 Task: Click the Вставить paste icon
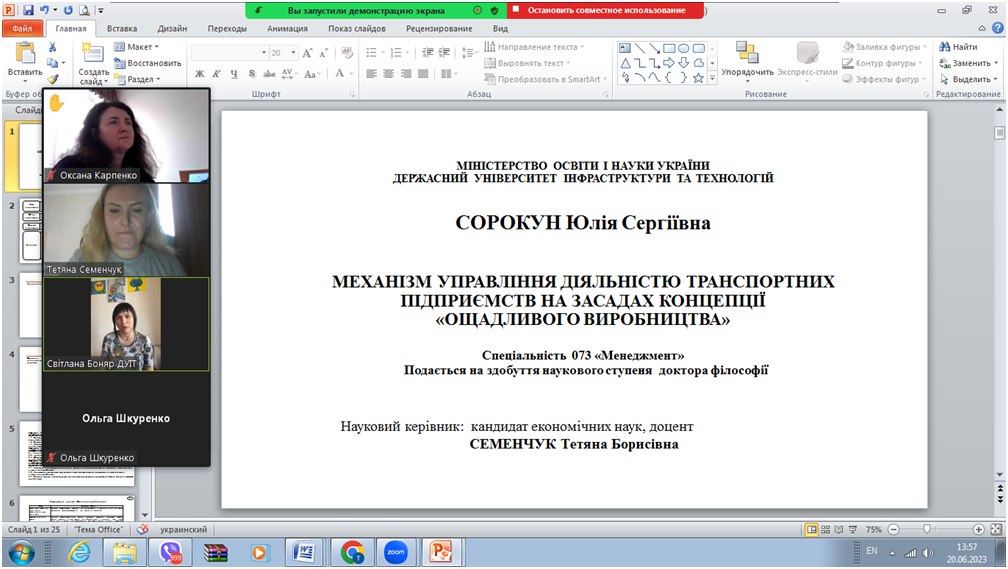(25, 53)
